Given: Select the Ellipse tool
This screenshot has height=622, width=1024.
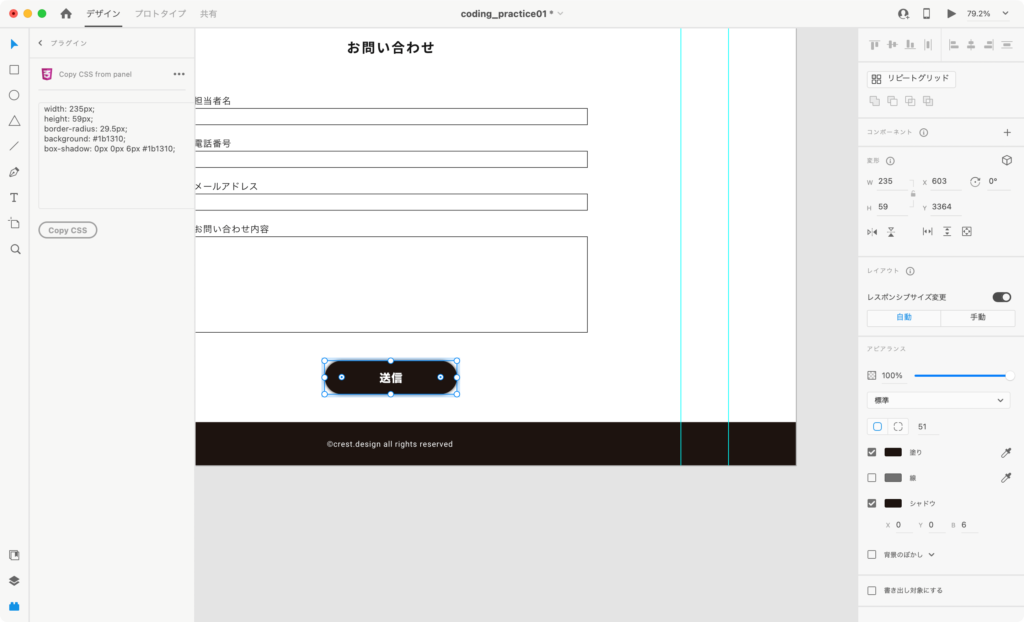Looking at the screenshot, I should point(14,95).
